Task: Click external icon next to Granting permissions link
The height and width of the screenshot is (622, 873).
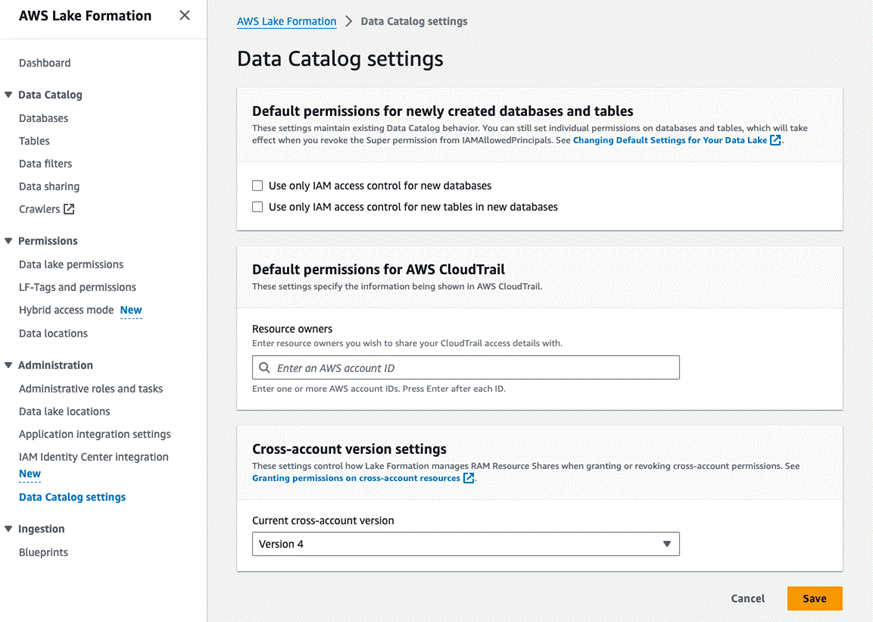Action: coord(469,479)
